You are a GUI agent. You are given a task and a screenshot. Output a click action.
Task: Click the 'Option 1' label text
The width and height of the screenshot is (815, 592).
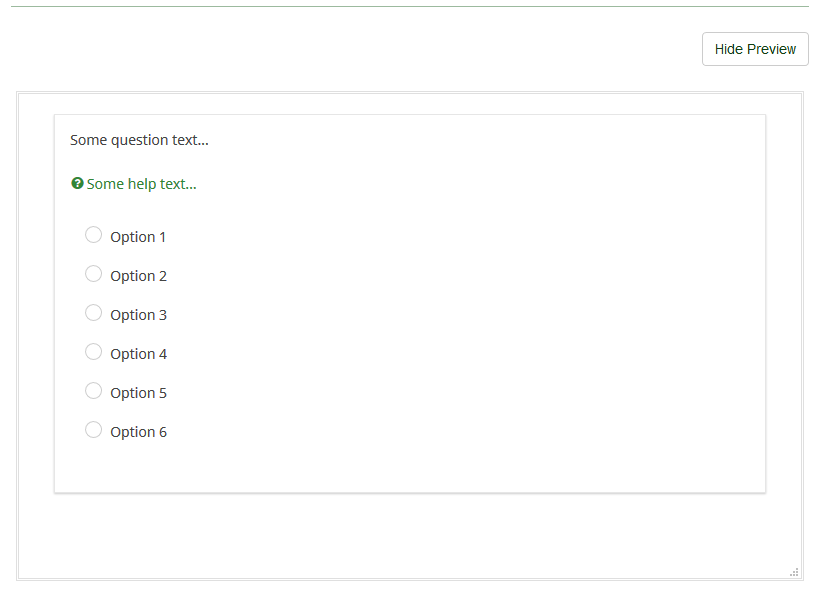(138, 237)
